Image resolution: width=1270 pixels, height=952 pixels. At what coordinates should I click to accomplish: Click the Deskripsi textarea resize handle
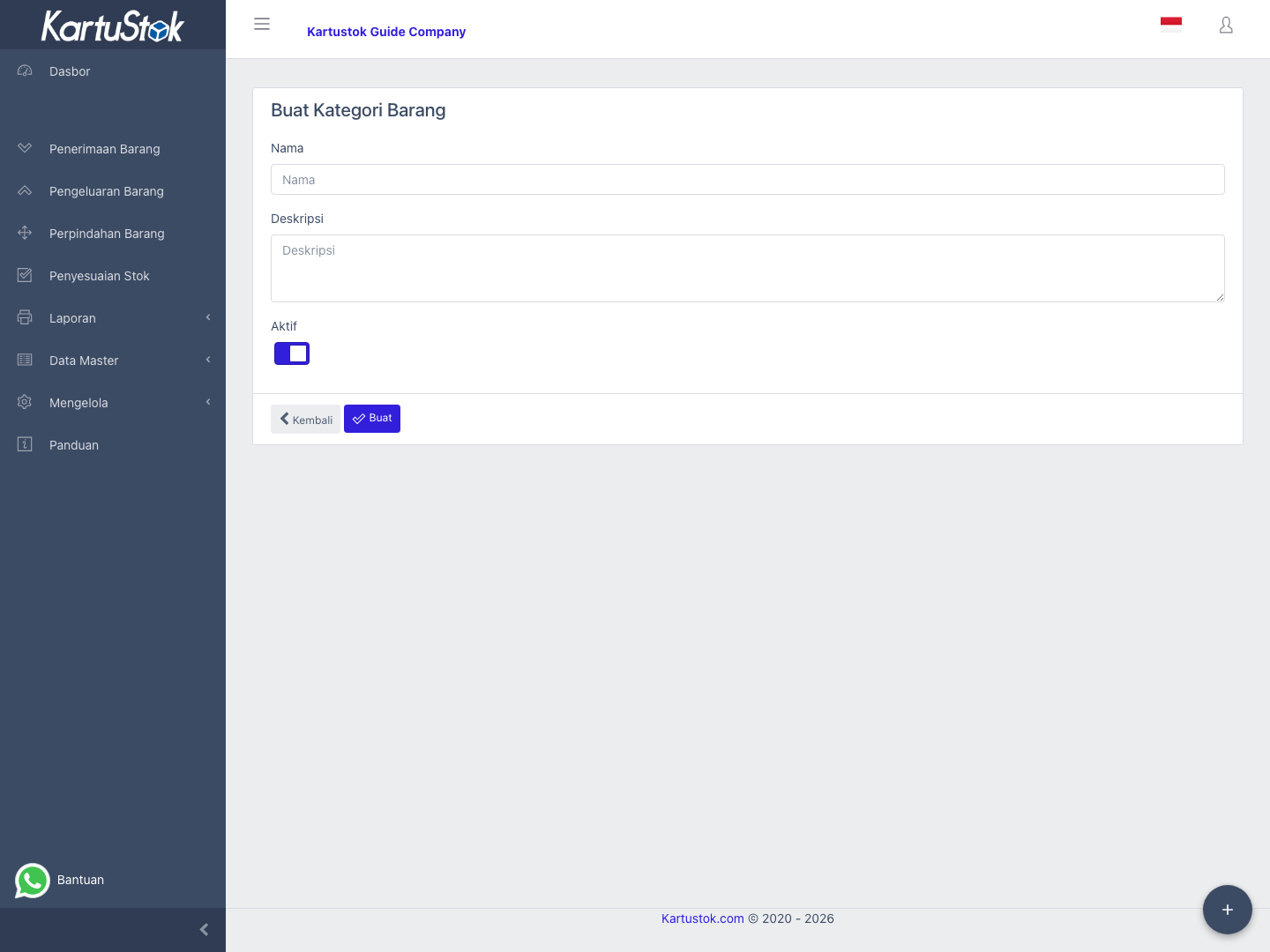coord(1220,297)
